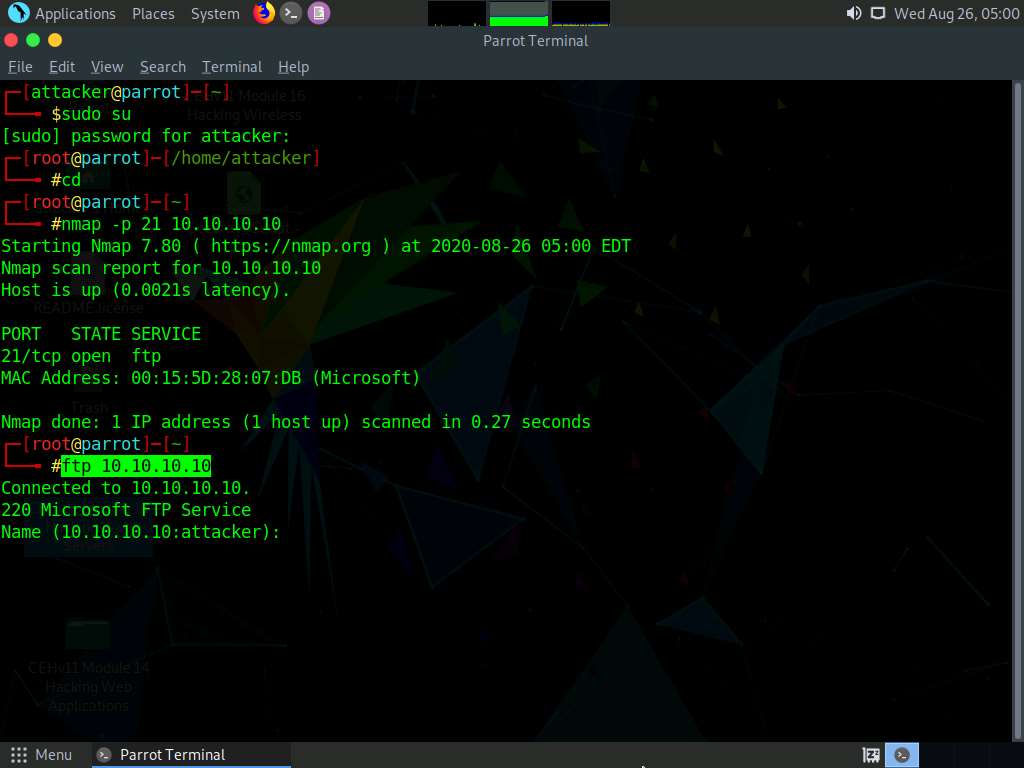Click the left system monitor graph
The width and height of the screenshot is (1024, 768).
(x=456, y=14)
